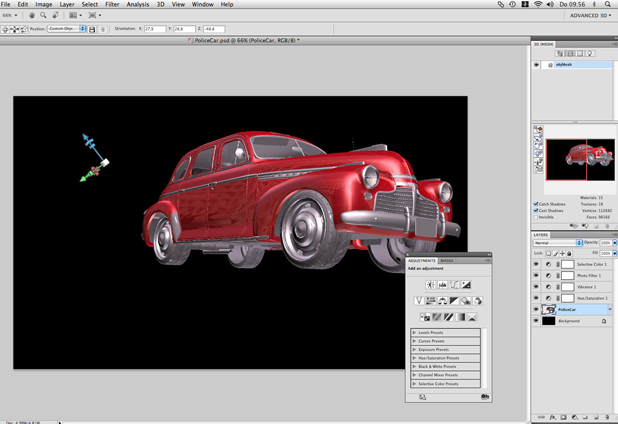Select the Hand tool in options bar
Screen dimensions: 618x424
tap(32, 16)
